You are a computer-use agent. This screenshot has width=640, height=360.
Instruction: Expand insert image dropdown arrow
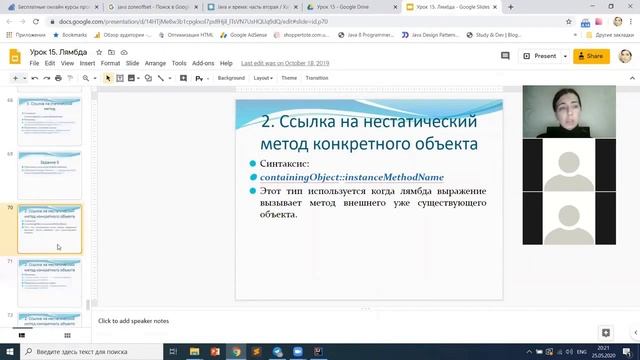[138, 78]
